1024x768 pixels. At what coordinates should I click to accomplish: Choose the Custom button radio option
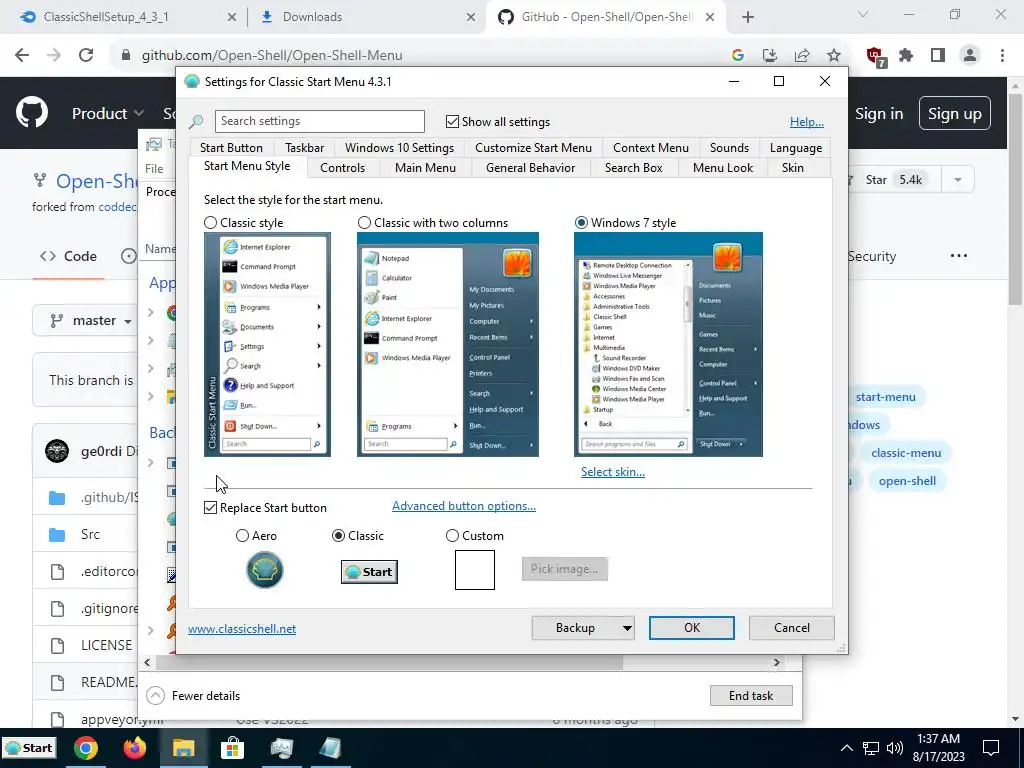452,536
